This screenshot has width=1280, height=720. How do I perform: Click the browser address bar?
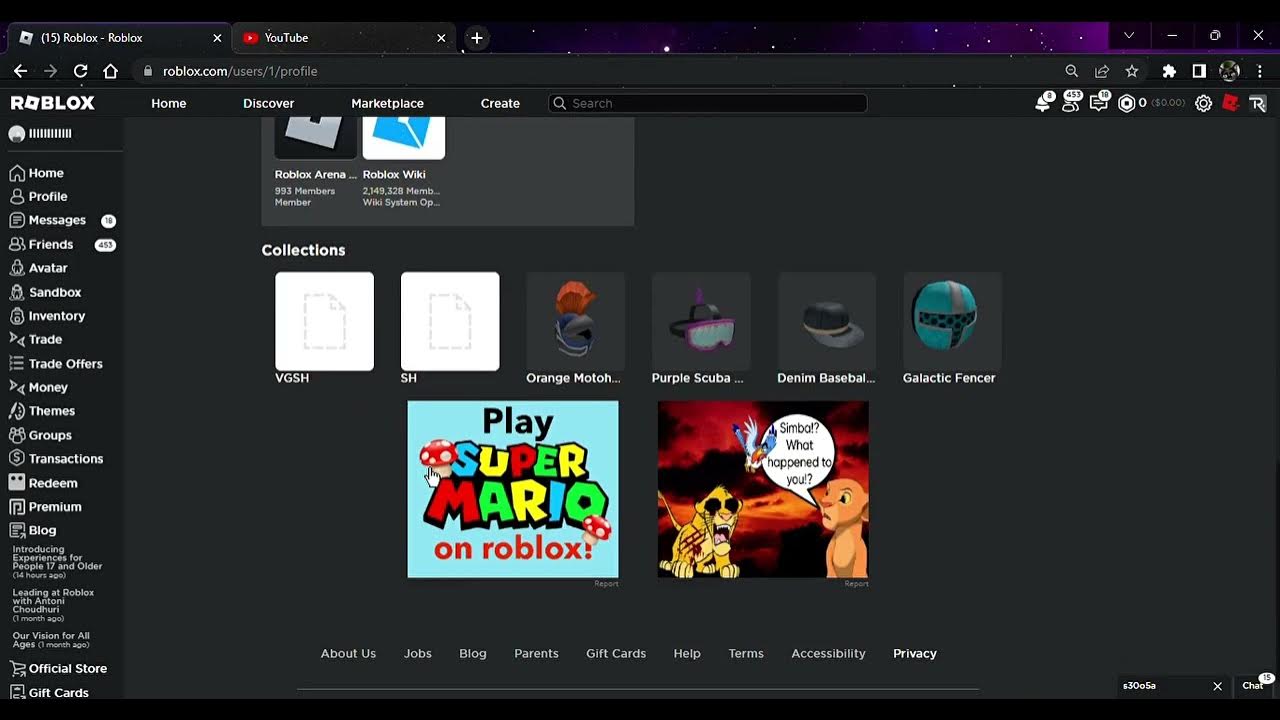pyautogui.click(x=600, y=71)
